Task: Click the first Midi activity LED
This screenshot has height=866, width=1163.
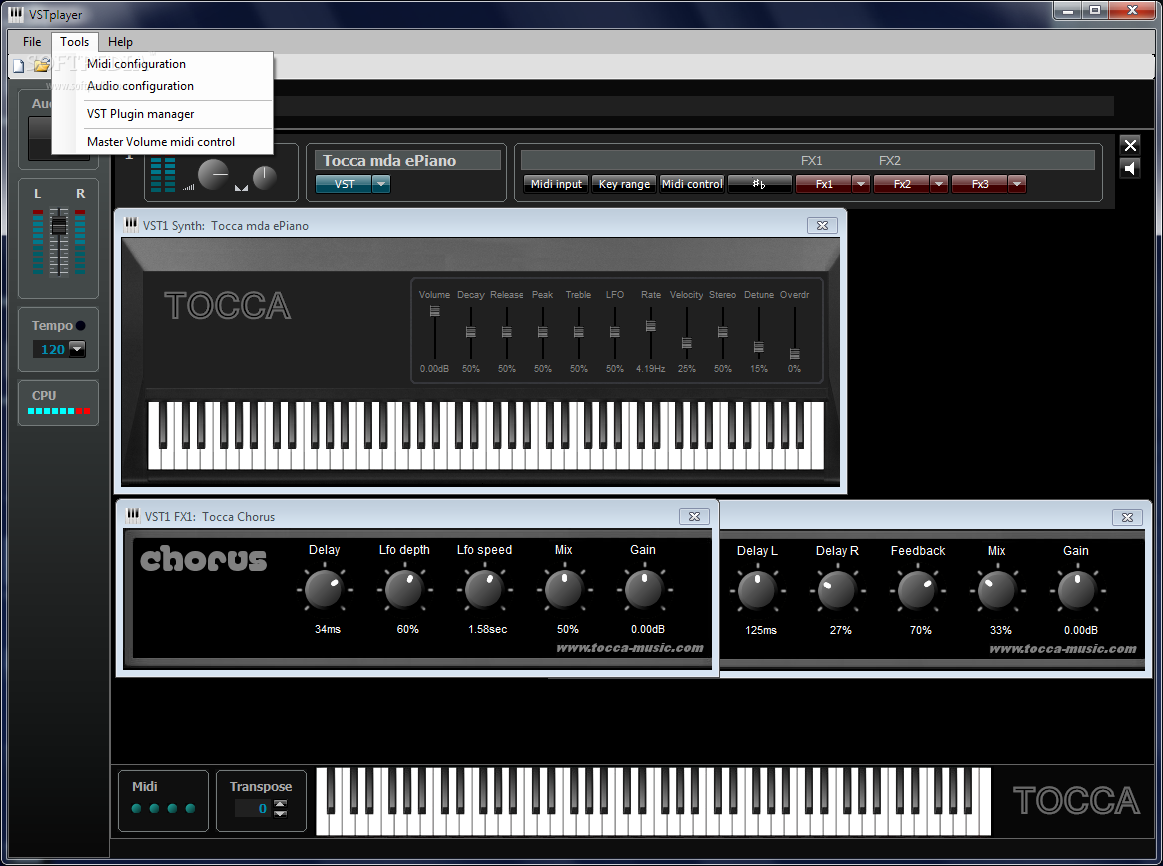Action: tap(136, 808)
